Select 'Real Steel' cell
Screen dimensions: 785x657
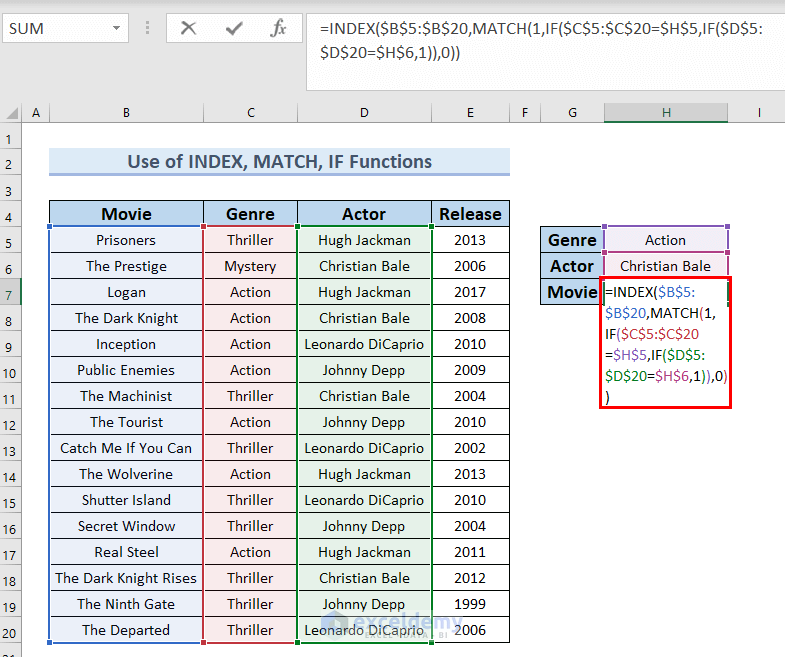click(126, 552)
